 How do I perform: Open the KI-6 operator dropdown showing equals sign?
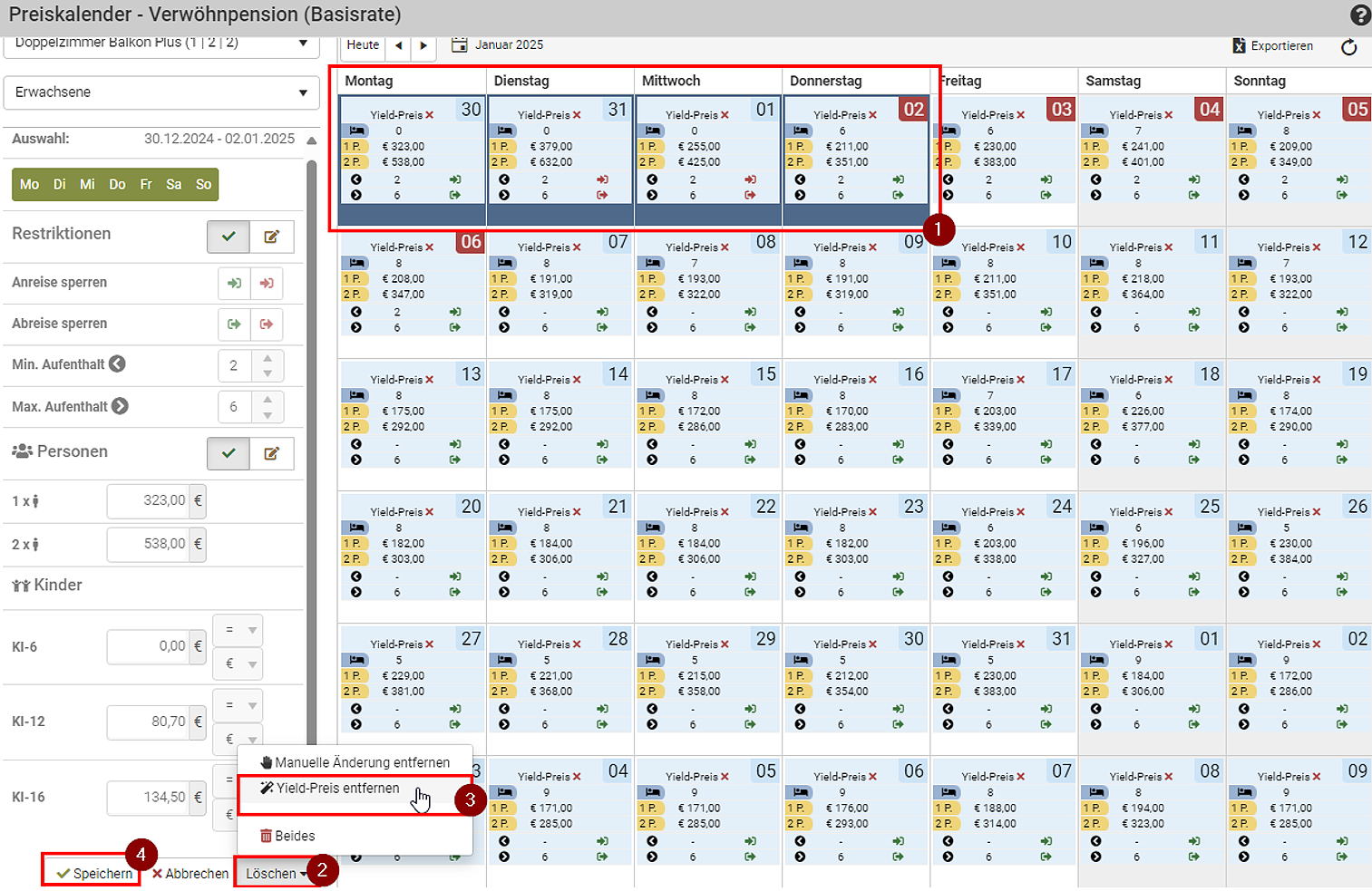pyautogui.click(x=239, y=630)
